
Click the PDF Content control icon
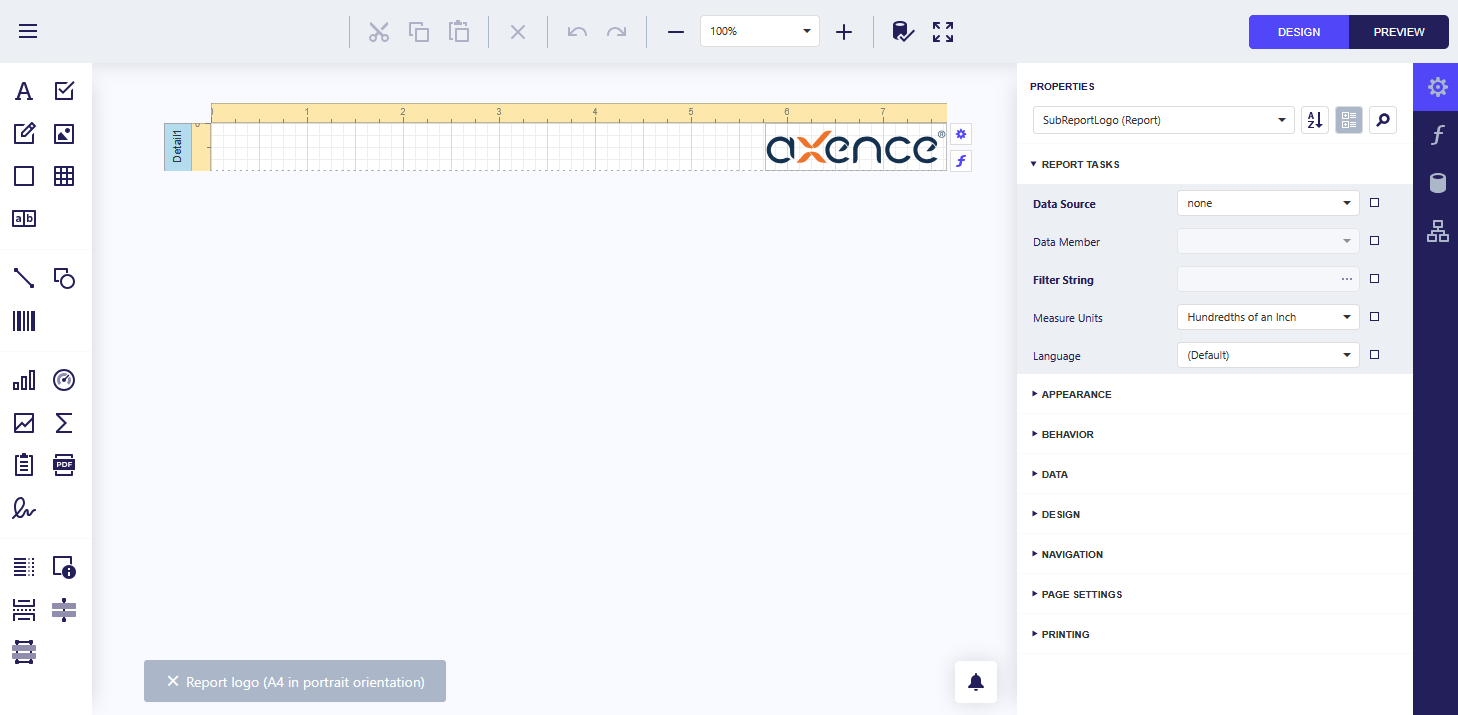click(x=64, y=465)
